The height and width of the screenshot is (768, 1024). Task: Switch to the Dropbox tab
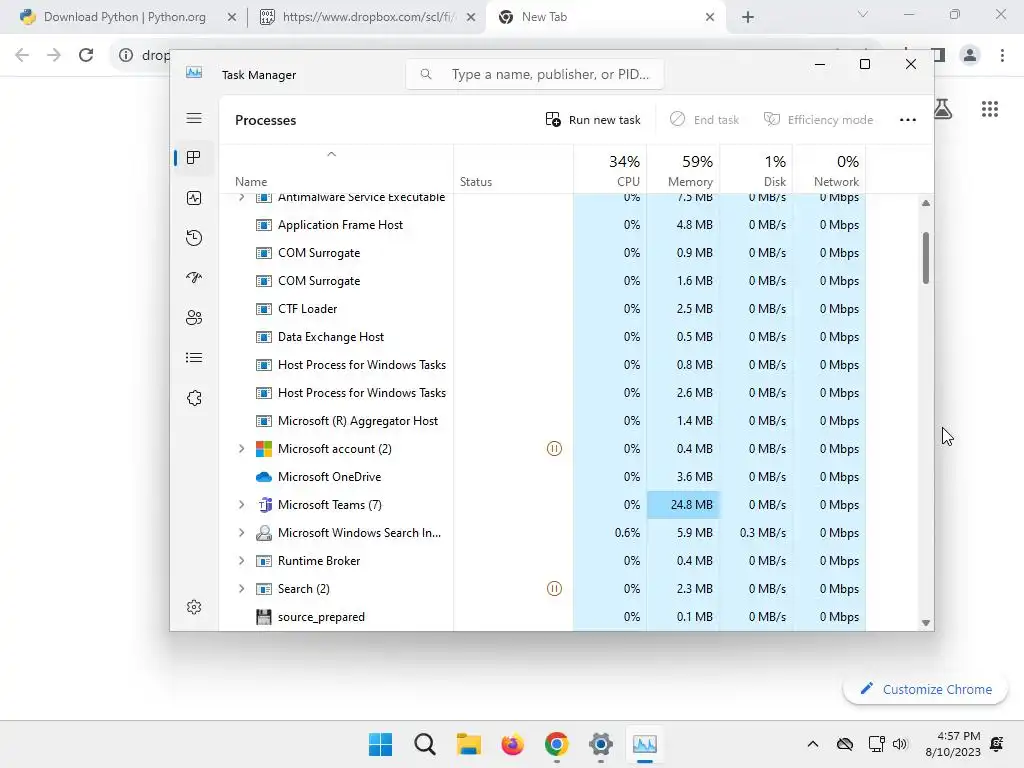[368, 17]
